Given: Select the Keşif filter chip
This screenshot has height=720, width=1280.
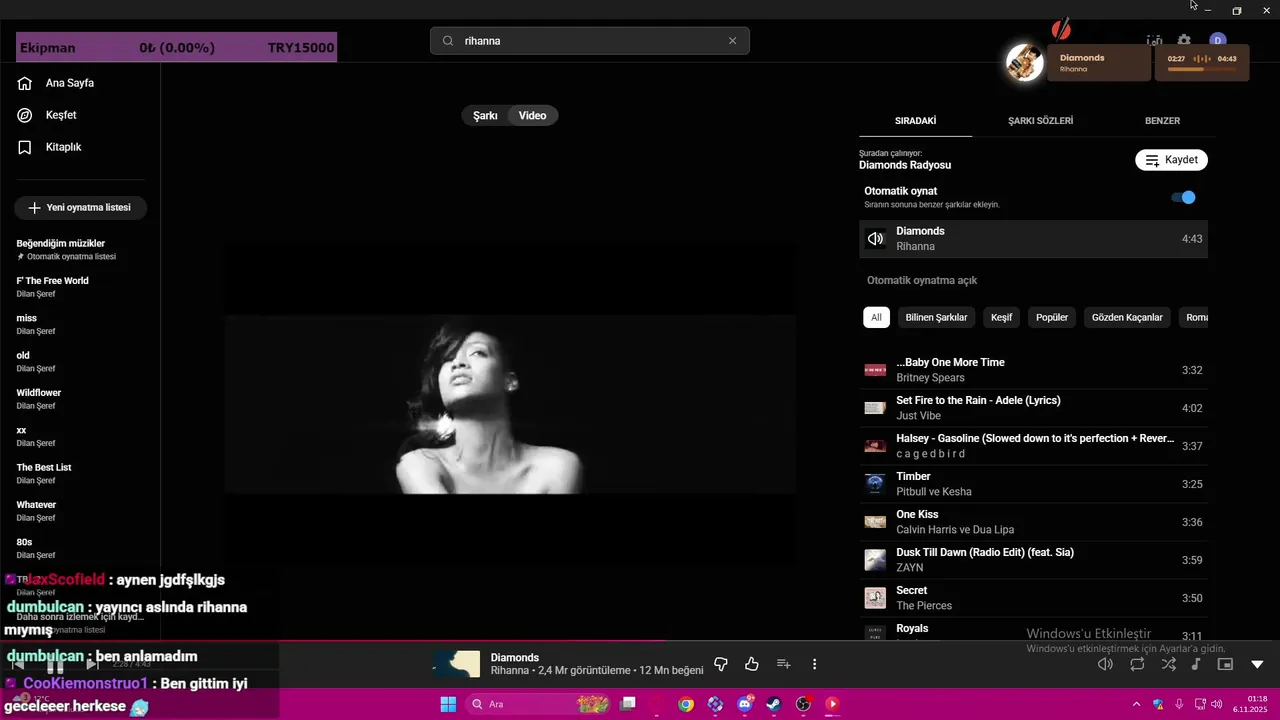Looking at the screenshot, I should [x=1001, y=317].
